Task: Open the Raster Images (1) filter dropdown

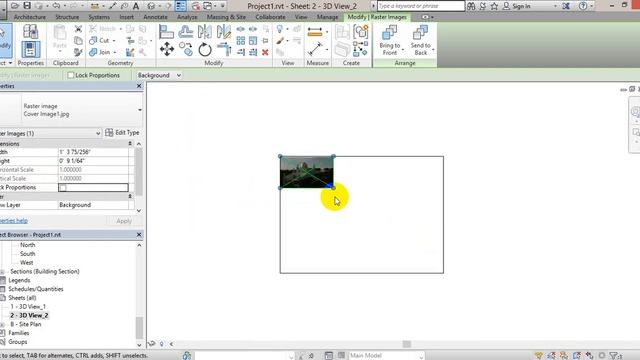Action: coord(98,133)
